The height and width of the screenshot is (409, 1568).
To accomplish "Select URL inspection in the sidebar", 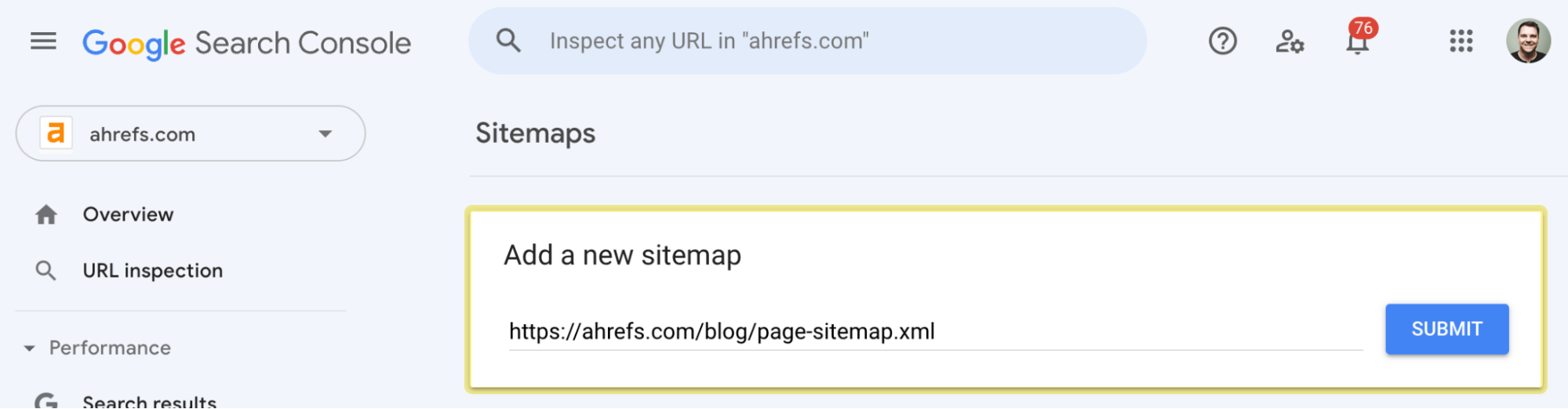I will (x=152, y=271).
